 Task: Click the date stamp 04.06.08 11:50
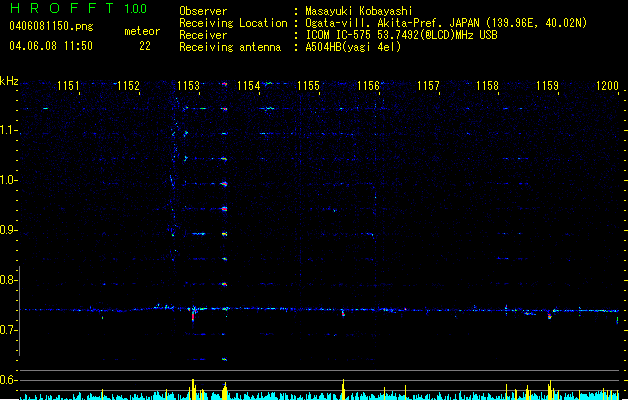51,46
